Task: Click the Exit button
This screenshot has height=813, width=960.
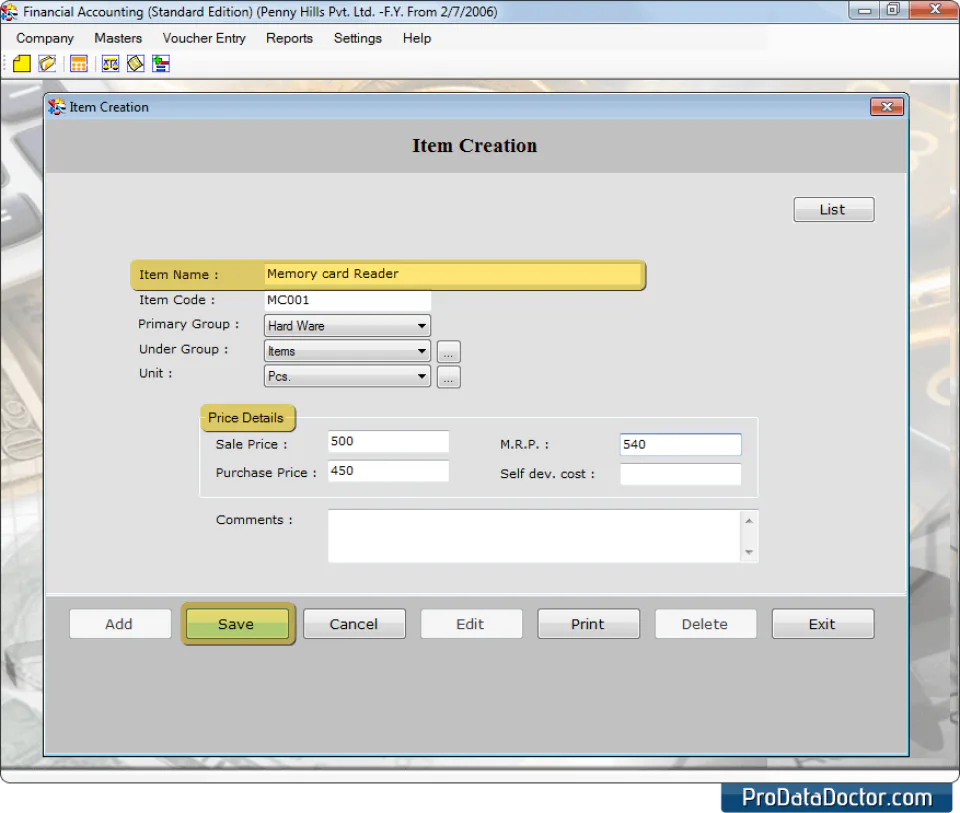Action: [x=822, y=624]
